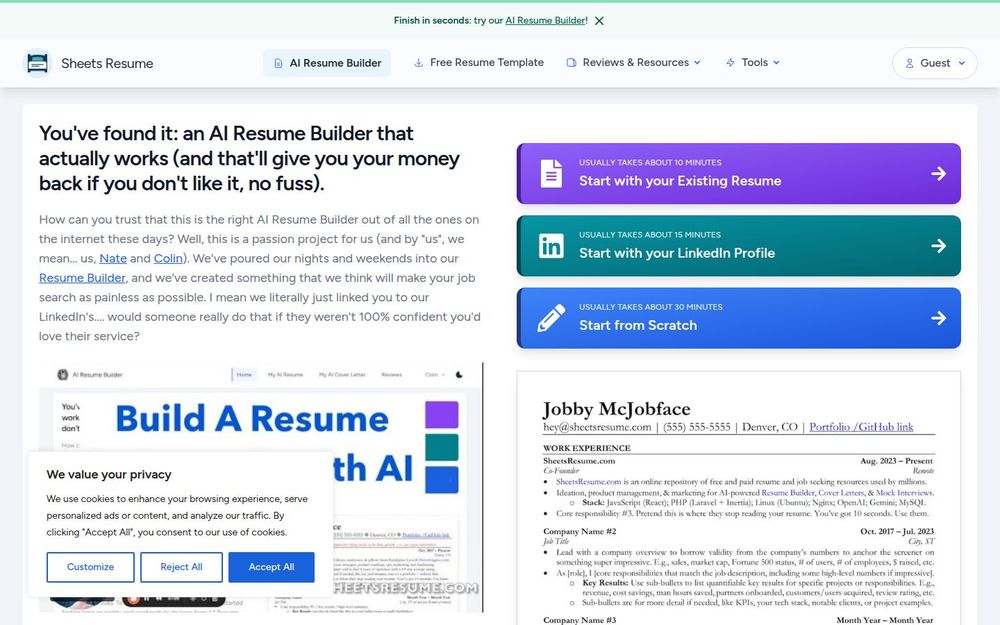Click the LinkedIn logo icon
The height and width of the screenshot is (625, 1000).
pos(551,246)
